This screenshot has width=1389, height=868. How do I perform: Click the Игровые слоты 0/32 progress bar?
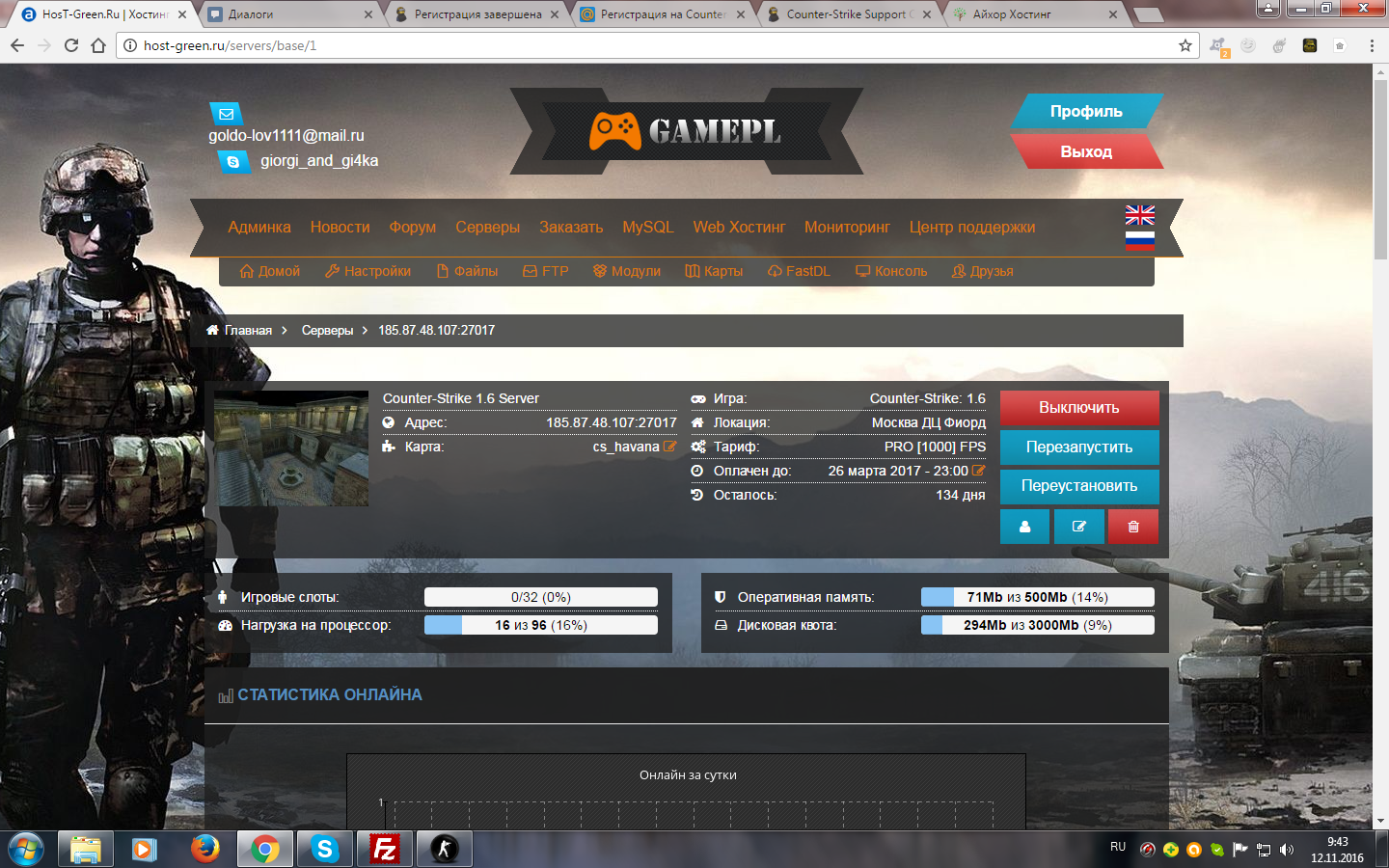click(x=541, y=597)
